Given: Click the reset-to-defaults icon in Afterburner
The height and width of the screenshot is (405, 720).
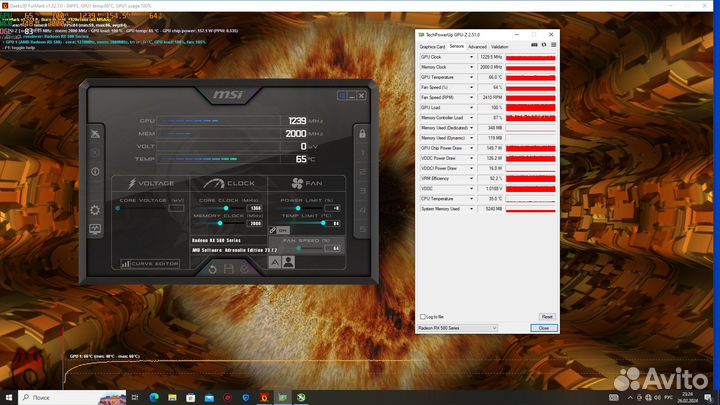Looking at the screenshot, I should click(x=212, y=269).
